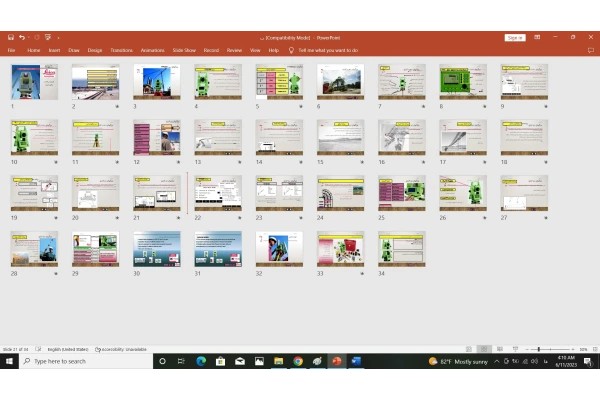Click the zoom slider handle

tap(539, 349)
